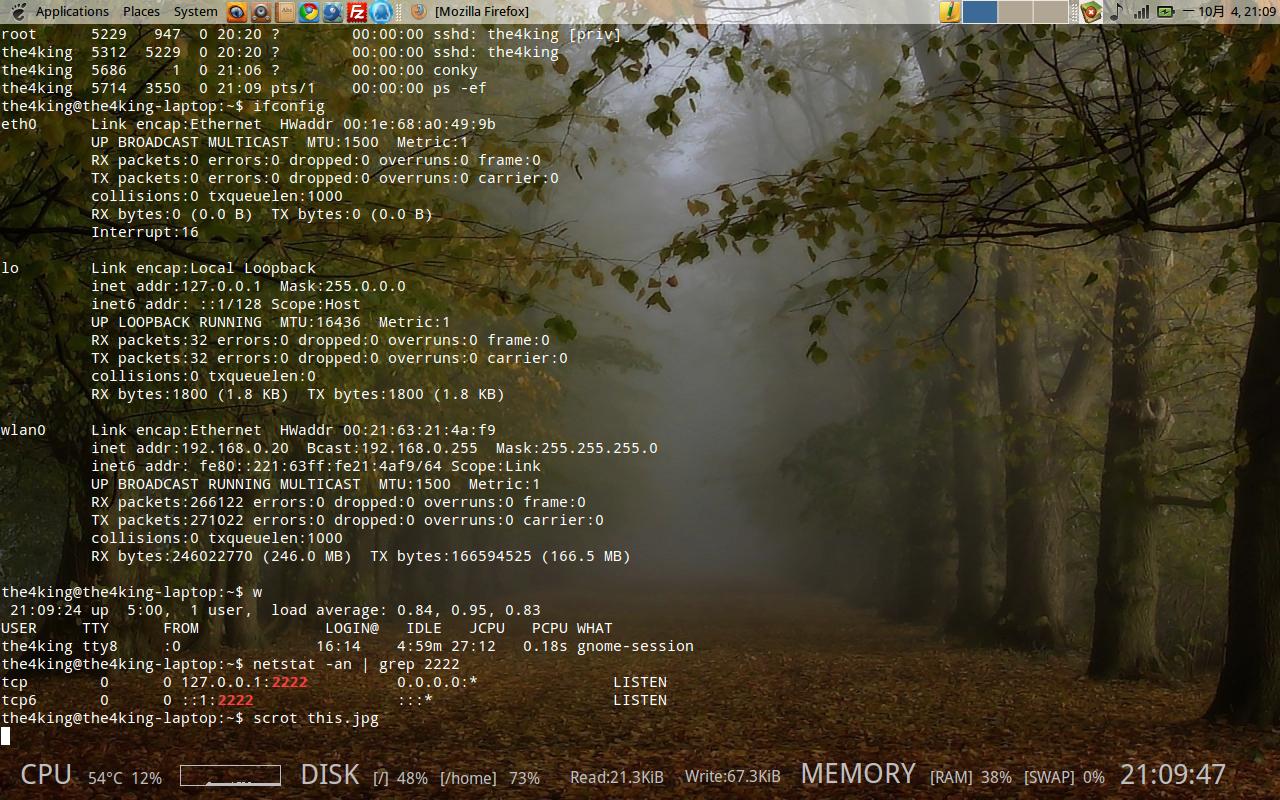1280x800 pixels.
Task: Click the '127.0.0.1:2222' local address
Action: click(244, 682)
